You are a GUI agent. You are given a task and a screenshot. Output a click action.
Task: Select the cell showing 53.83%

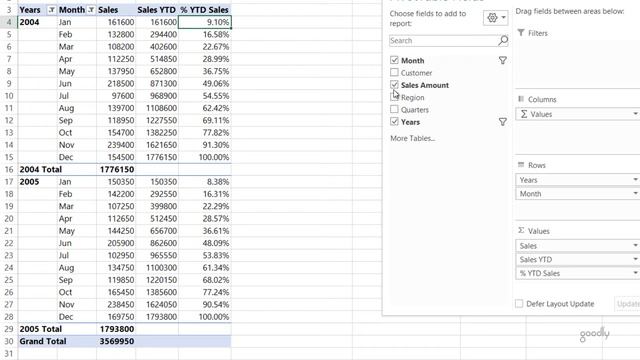tap(204, 255)
